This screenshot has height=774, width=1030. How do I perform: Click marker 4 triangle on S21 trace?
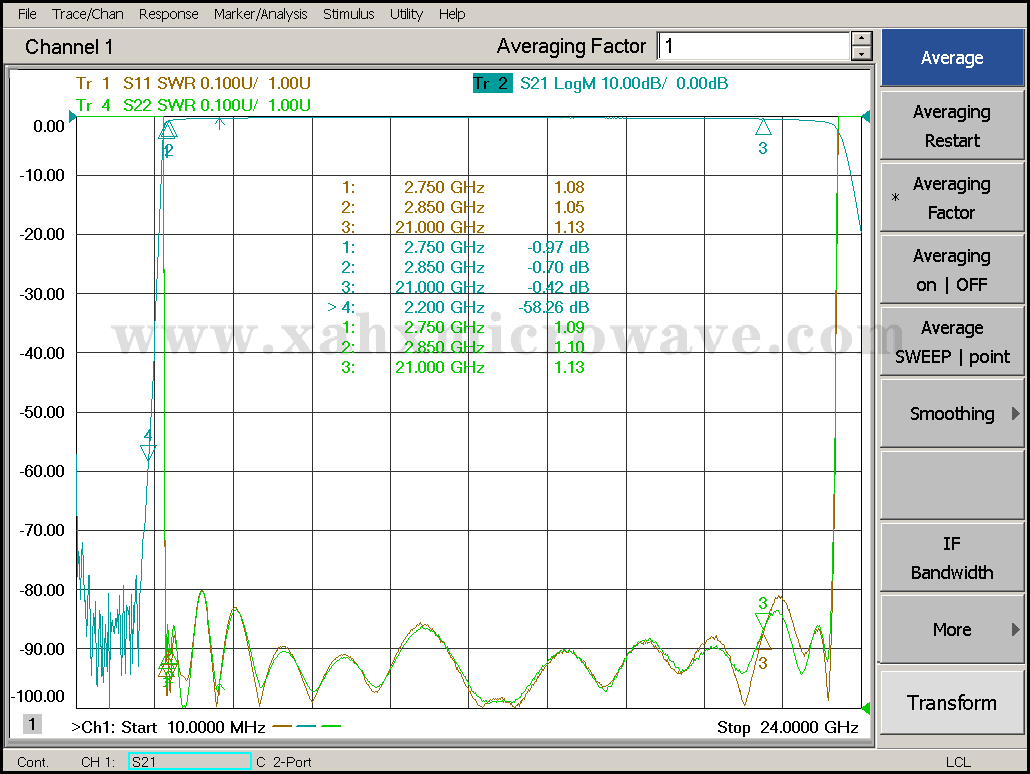tap(148, 451)
